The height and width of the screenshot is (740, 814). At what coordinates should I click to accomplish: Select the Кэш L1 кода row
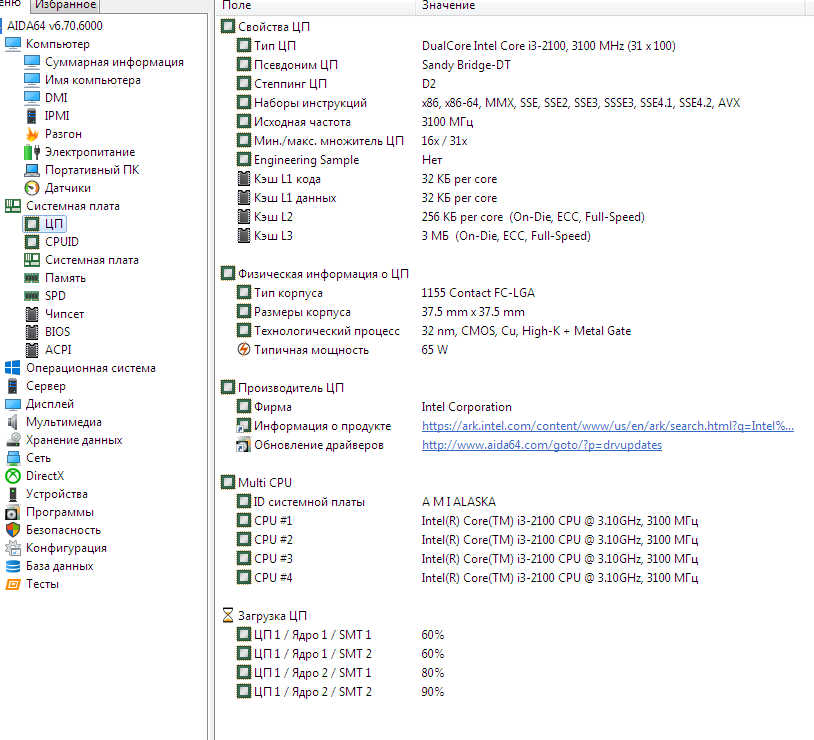coord(367,179)
